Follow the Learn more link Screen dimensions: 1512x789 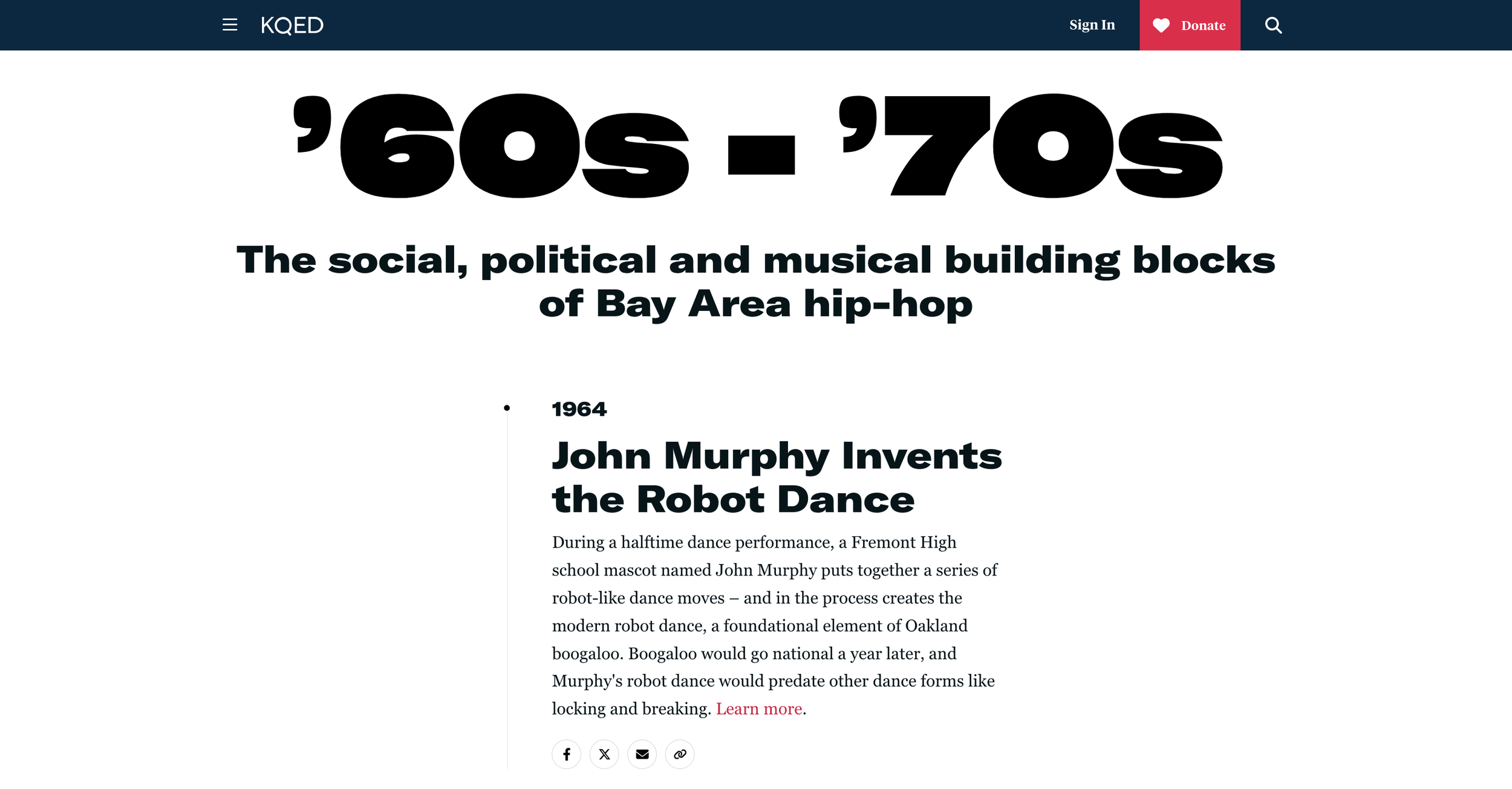[x=758, y=709]
